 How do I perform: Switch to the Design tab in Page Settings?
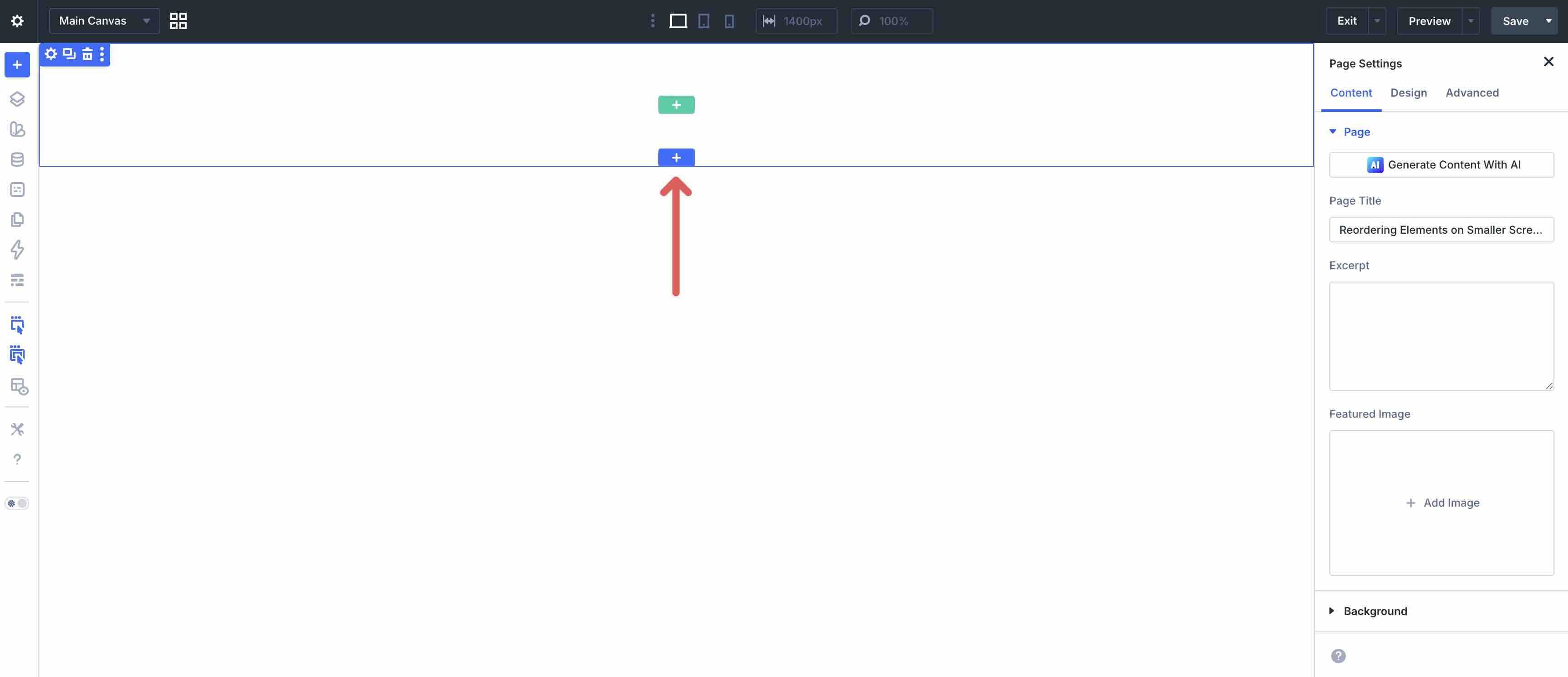[1409, 92]
